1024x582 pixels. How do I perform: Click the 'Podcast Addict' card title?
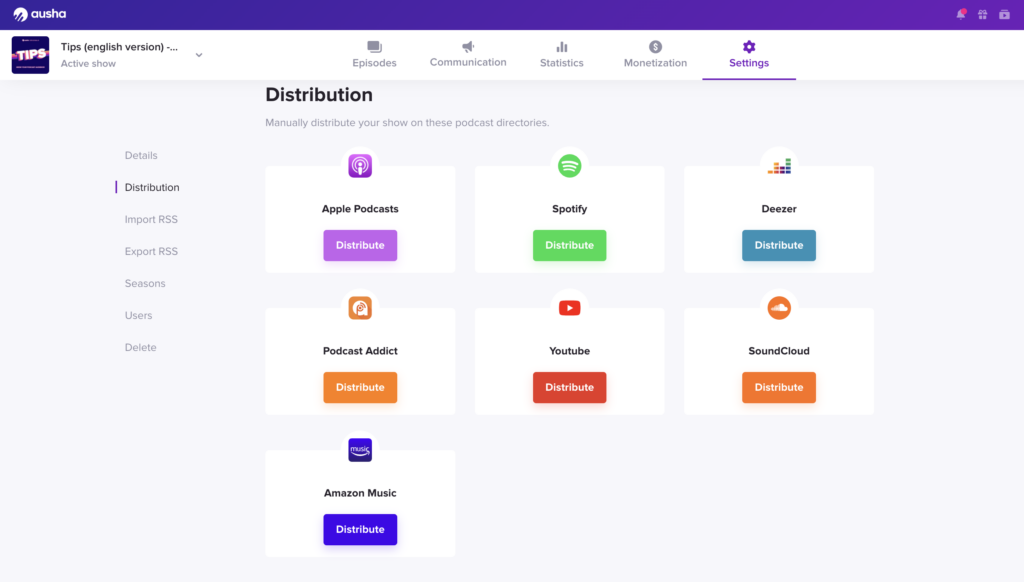360,351
